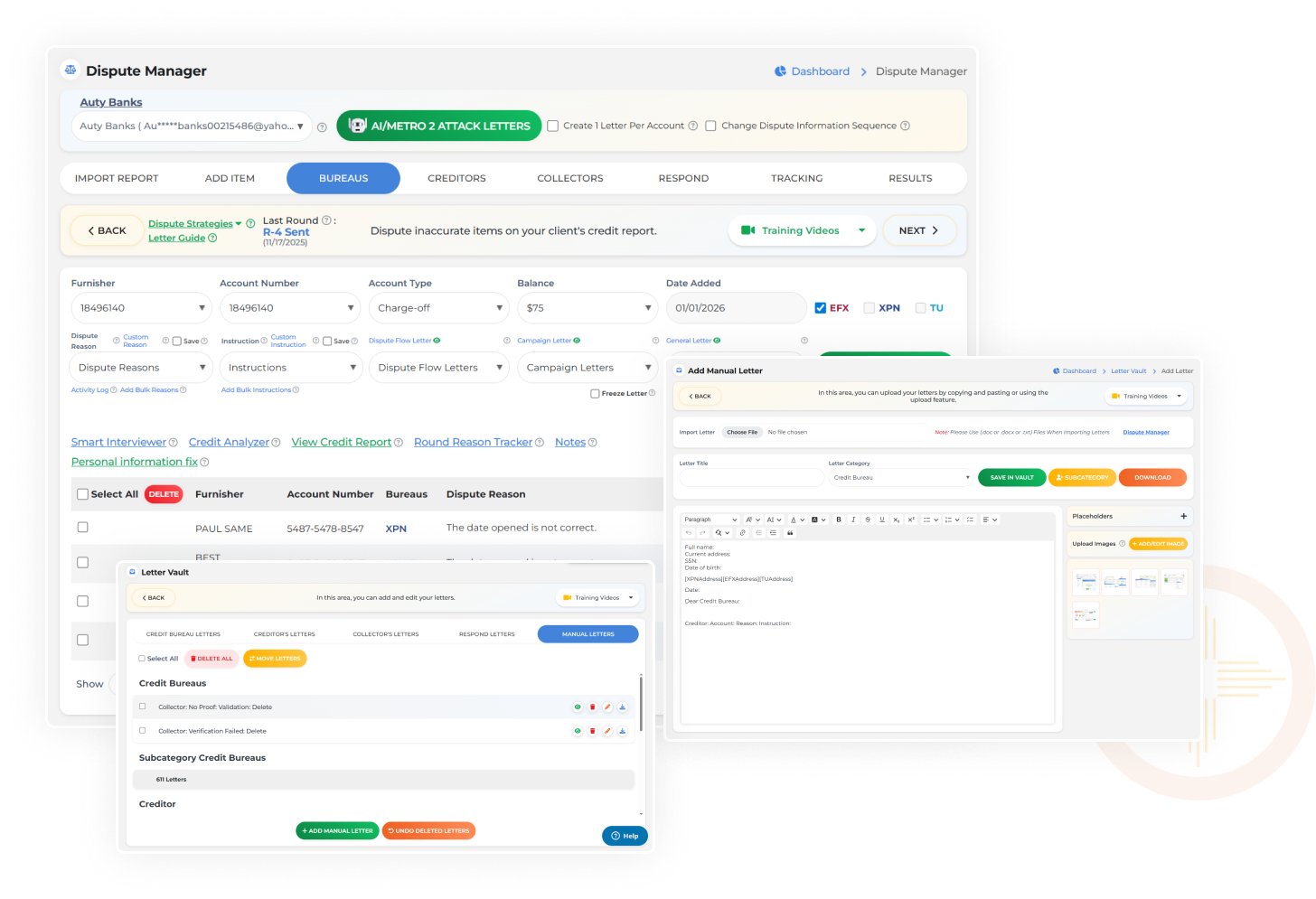Uncheck the EFX bureau checkbox

coord(820,308)
